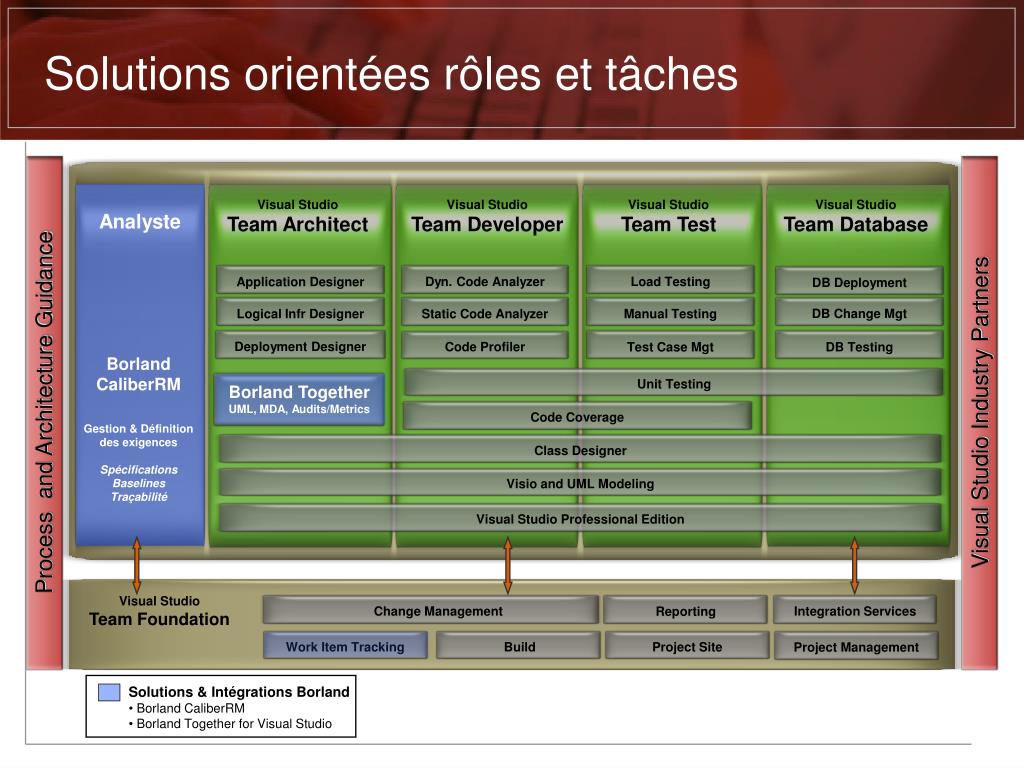Select the Logical Infr Designer box
This screenshot has height=768, width=1024.
tap(300, 313)
